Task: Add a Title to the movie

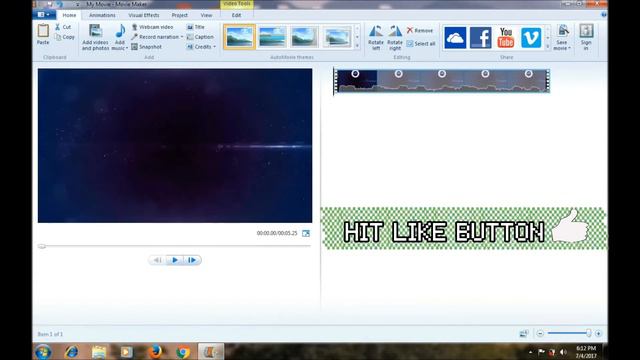Action: 196,27
